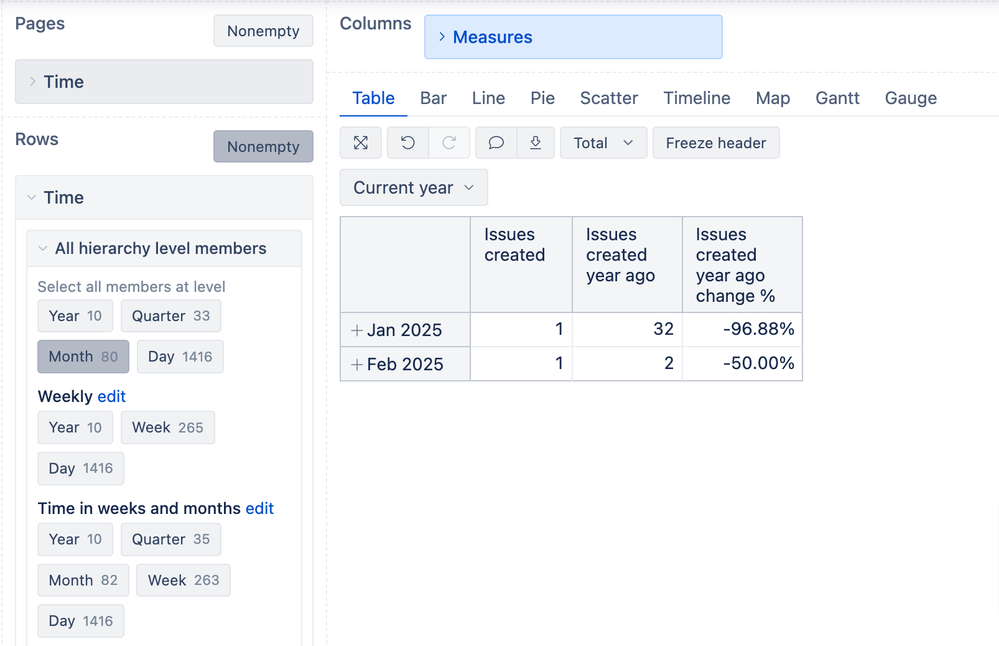
Task: Open the comment bubble icon
Action: click(x=496, y=143)
